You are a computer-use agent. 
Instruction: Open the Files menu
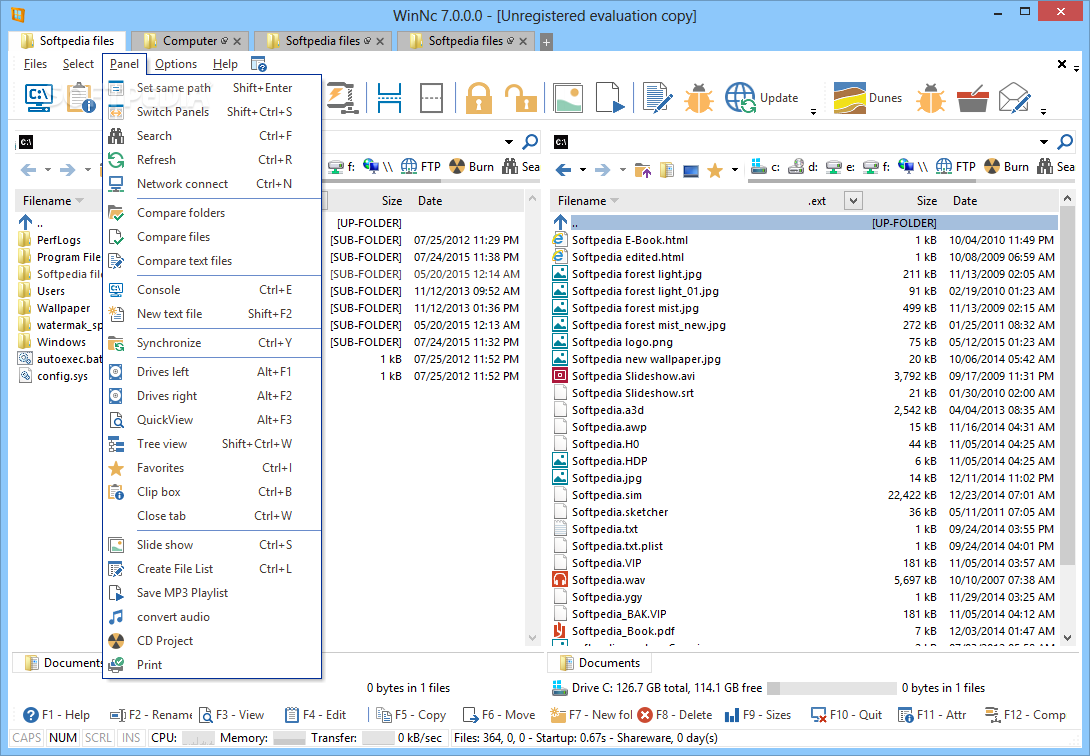pos(35,64)
